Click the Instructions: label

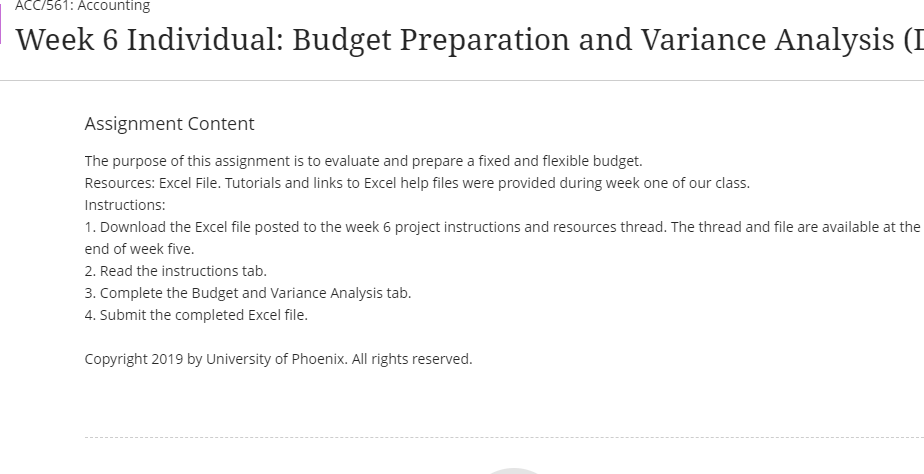pyautogui.click(x=125, y=205)
